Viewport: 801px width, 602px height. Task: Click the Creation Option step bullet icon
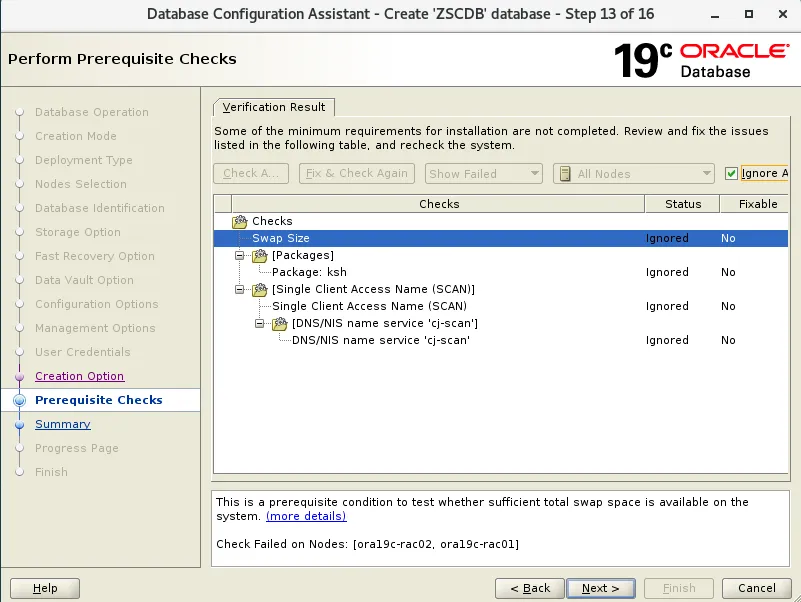tap(19, 377)
